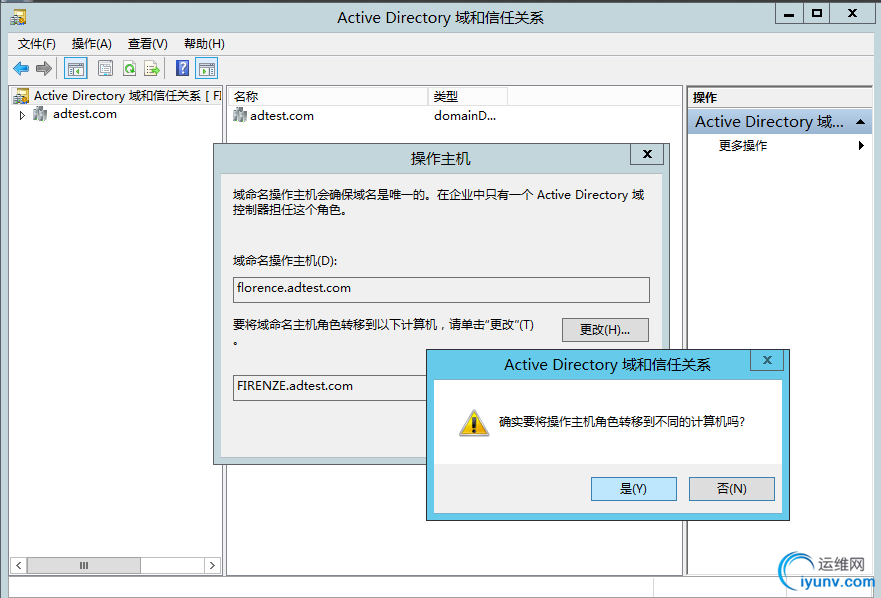The image size is (881, 598).
Task: Click the adtest.com icon in the list pane
Action: 240,115
